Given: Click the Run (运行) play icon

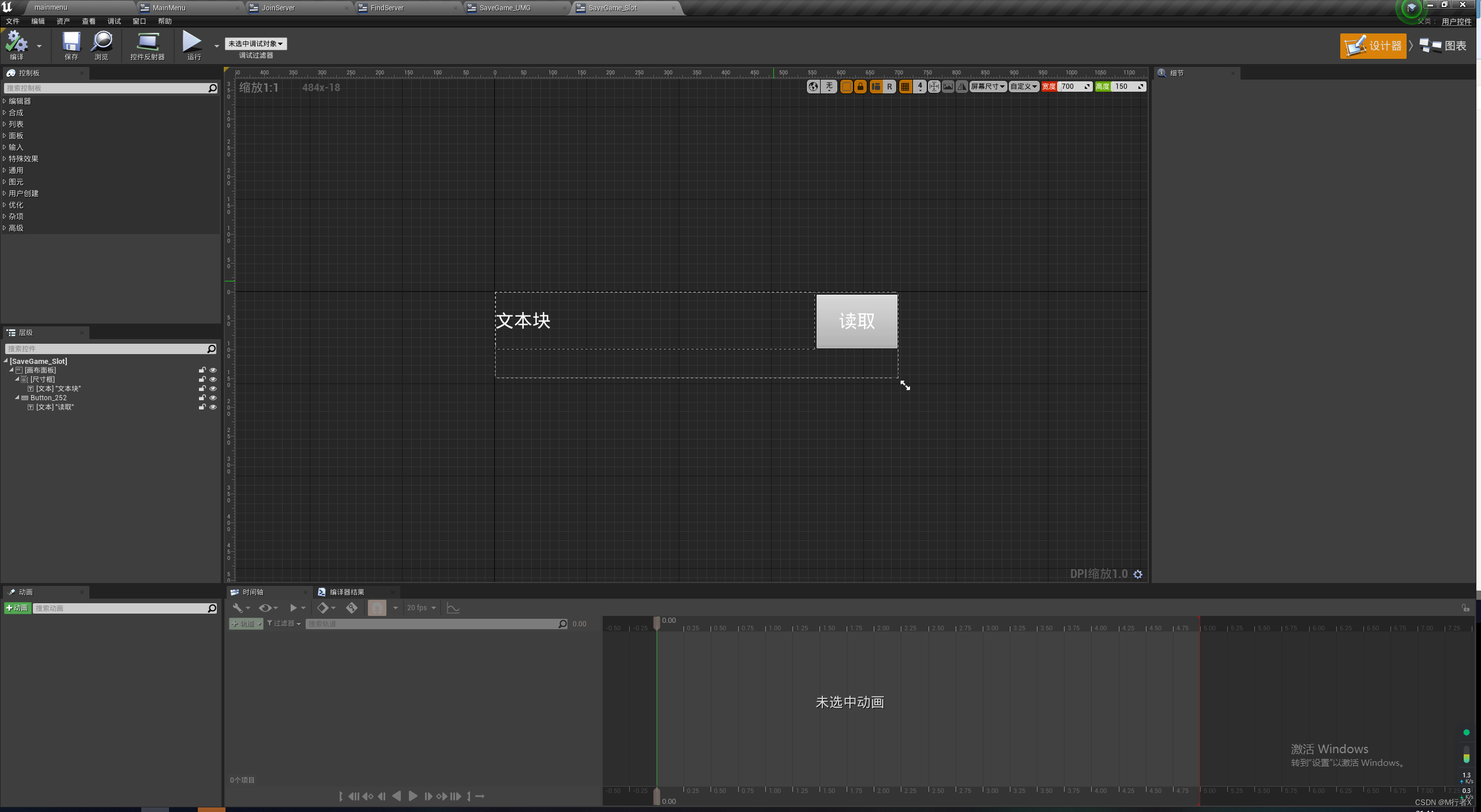Looking at the screenshot, I should (192, 42).
